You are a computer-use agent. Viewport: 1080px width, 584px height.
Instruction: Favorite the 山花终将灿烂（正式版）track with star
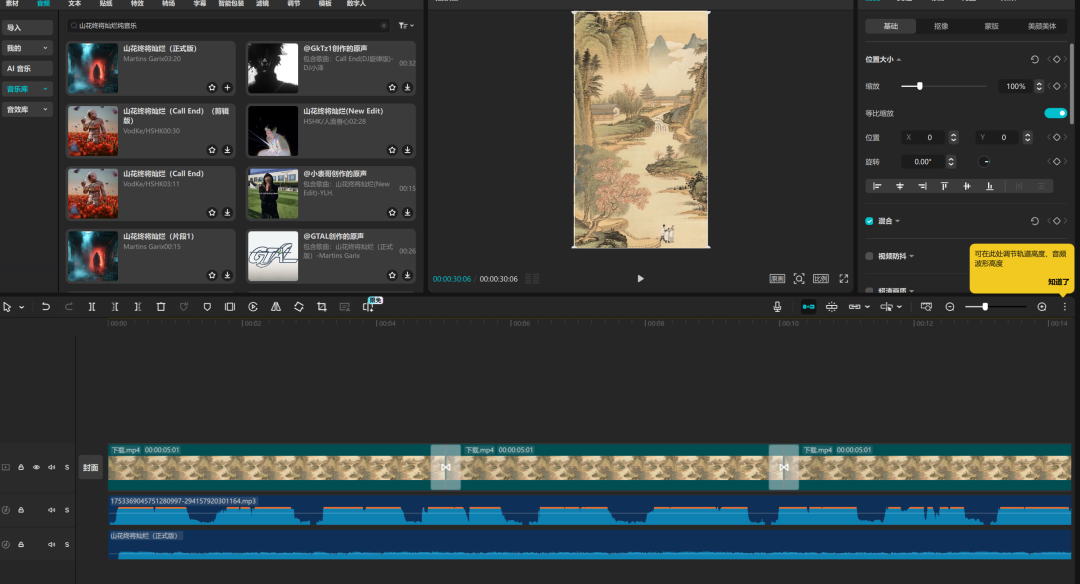tap(212, 87)
